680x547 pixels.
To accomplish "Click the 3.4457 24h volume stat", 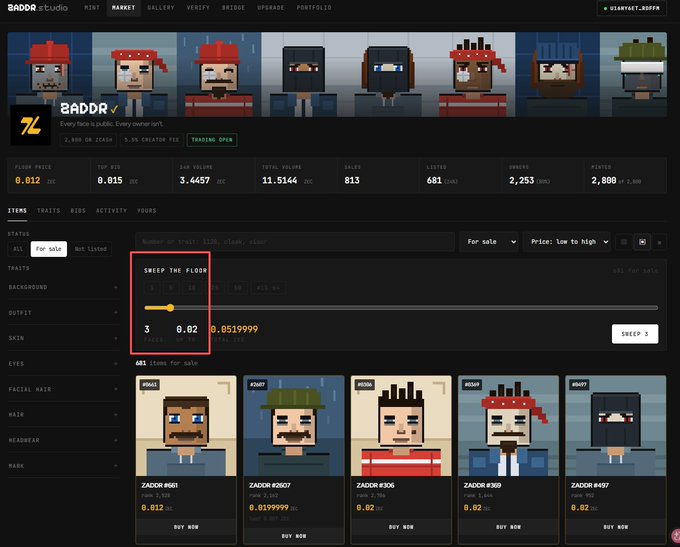I will (195, 180).
